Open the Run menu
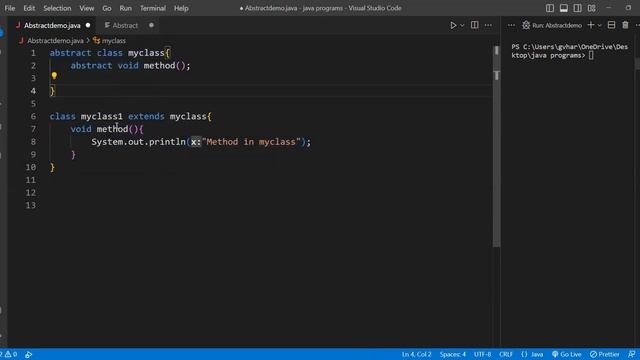The height and width of the screenshot is (360, 640). point(126,8)
